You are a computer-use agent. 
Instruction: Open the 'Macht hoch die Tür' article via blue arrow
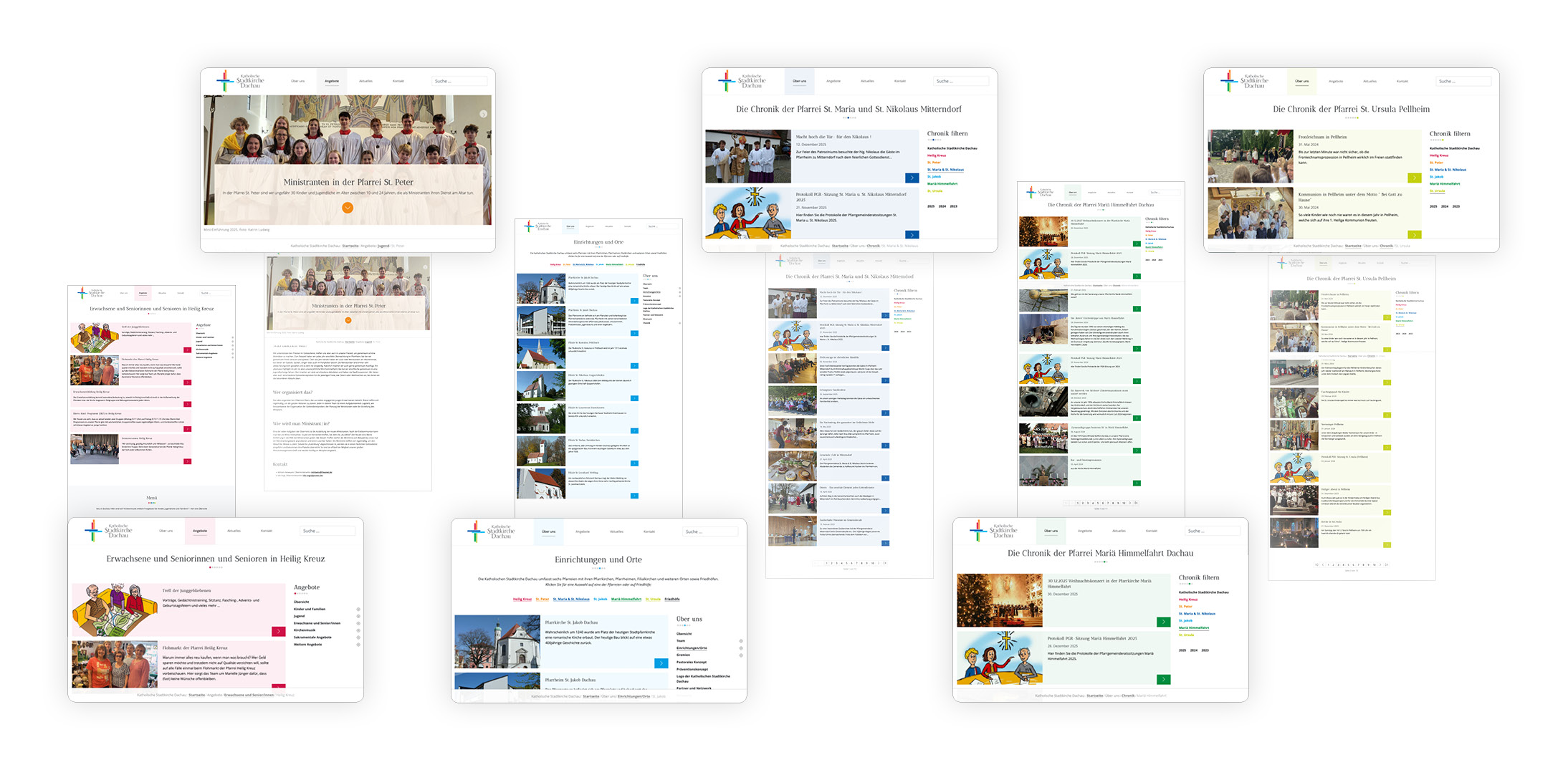(912, 178)
